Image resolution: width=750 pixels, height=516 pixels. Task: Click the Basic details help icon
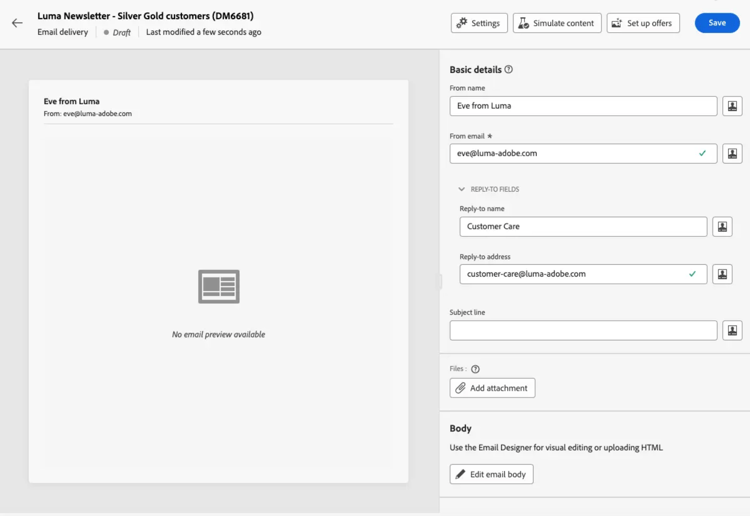click(x=508, y=69)
